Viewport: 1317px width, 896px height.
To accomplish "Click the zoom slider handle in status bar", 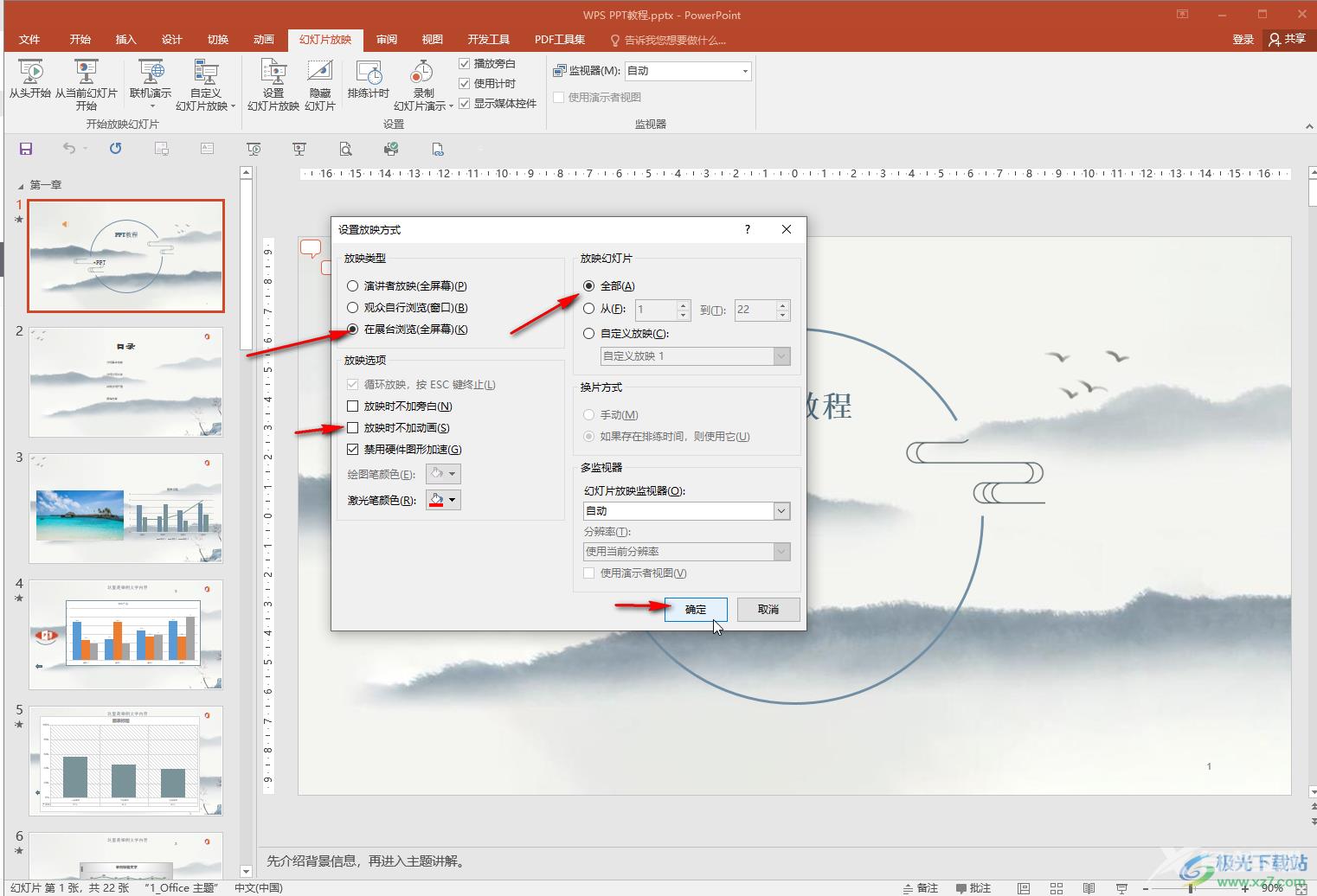I will (x=1192, y=888).
